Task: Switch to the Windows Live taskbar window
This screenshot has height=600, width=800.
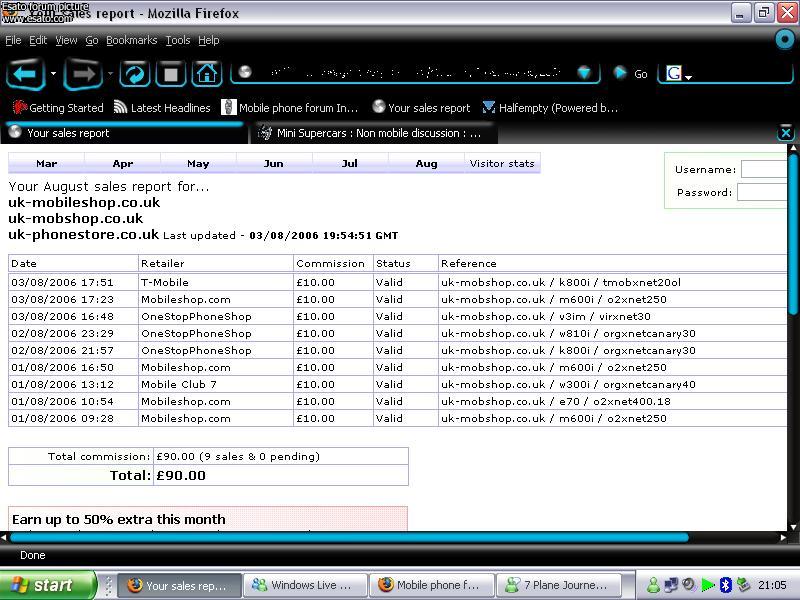Action: (x=305, y=585)
